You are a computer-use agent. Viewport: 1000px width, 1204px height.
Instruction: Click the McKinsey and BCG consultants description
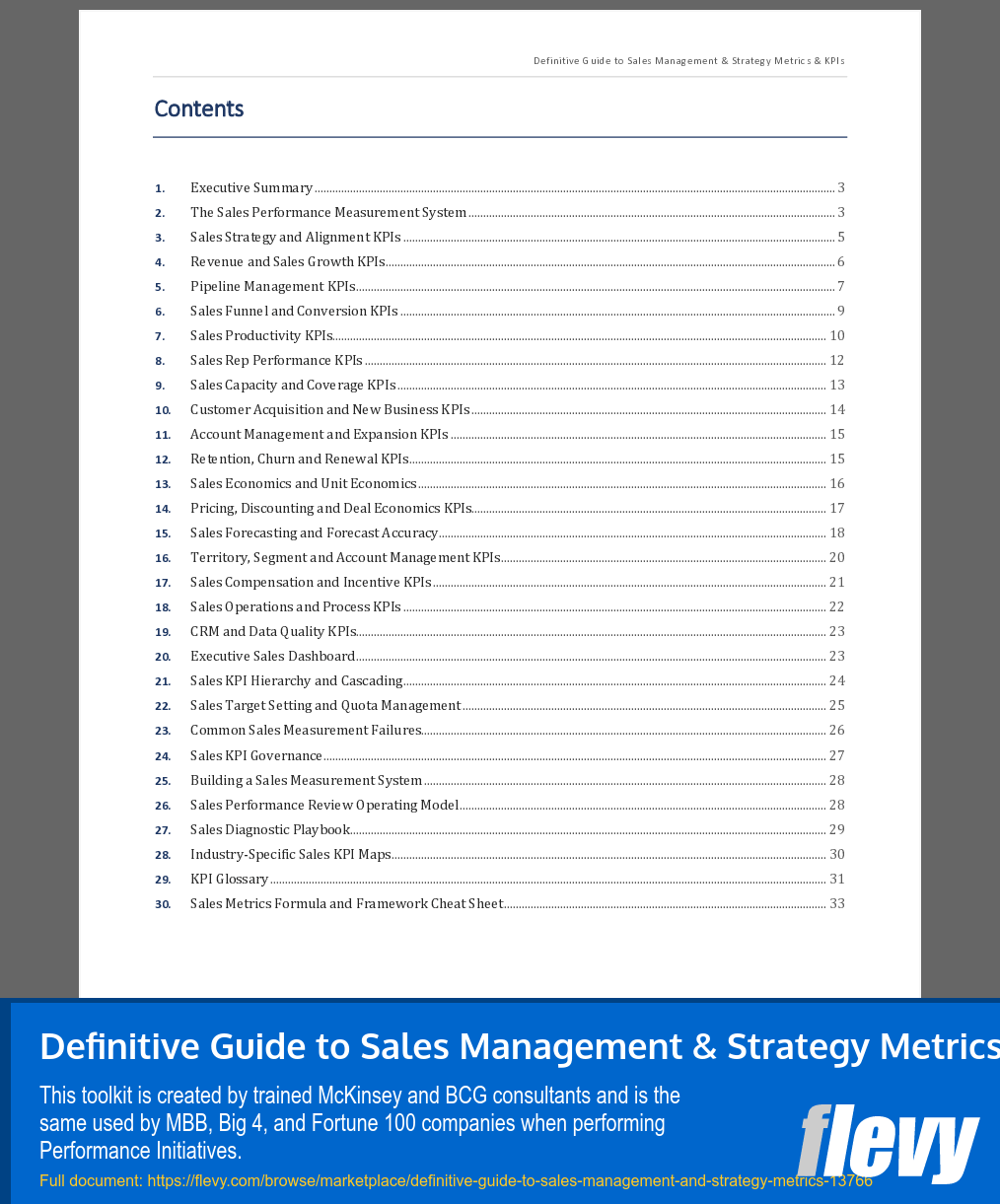[360, 1123]
